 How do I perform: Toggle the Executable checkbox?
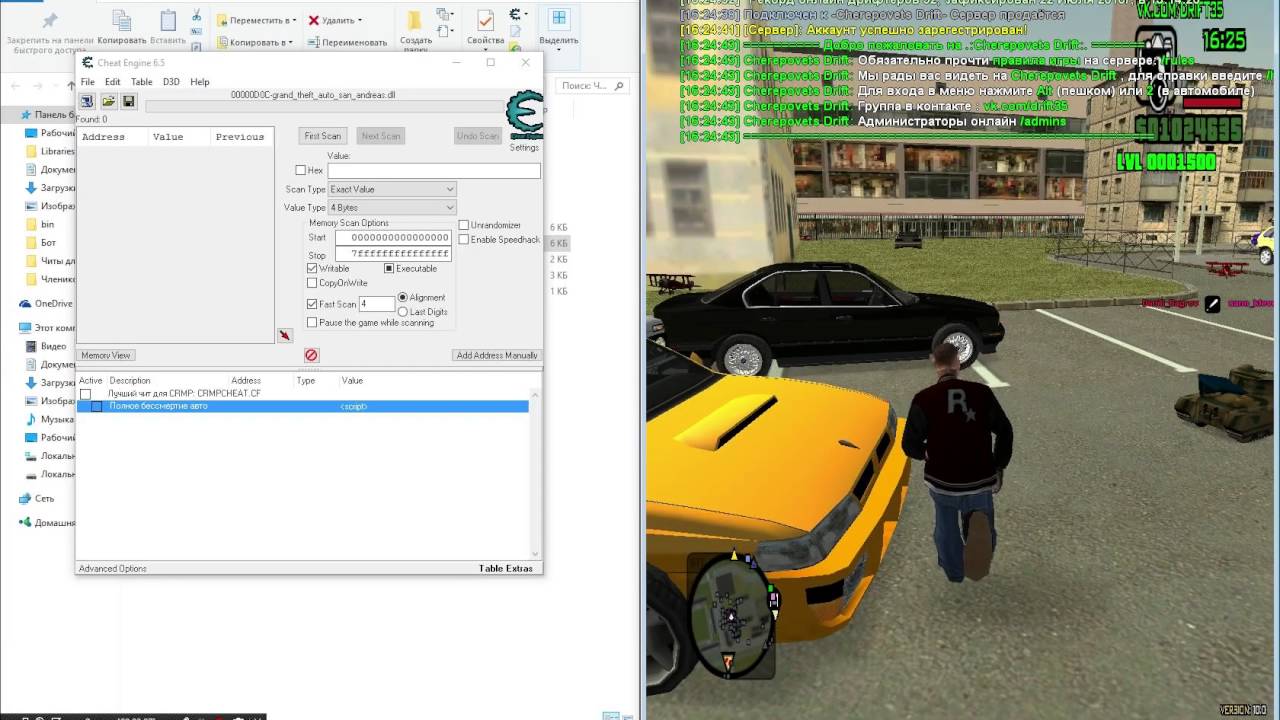(x=389, y=268)
